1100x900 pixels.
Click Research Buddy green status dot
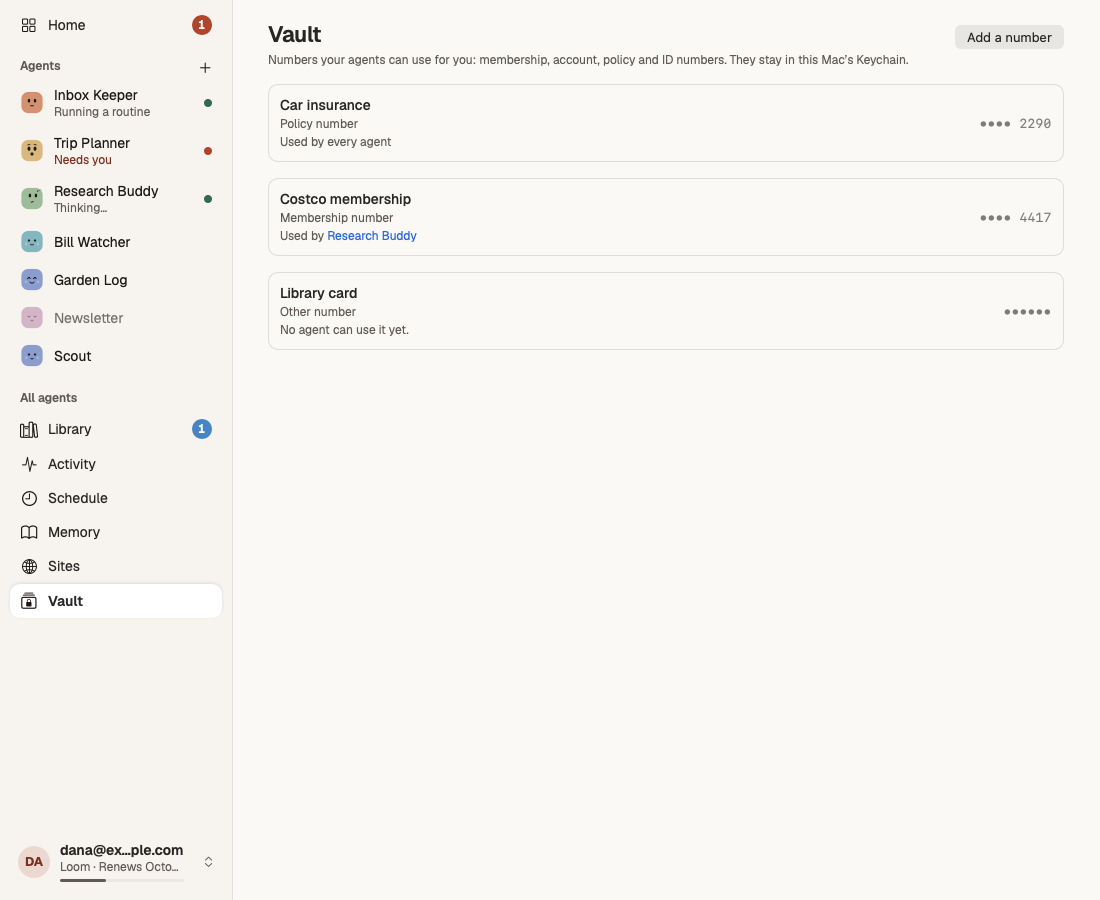pyautogui.click(x=208, y=199)
